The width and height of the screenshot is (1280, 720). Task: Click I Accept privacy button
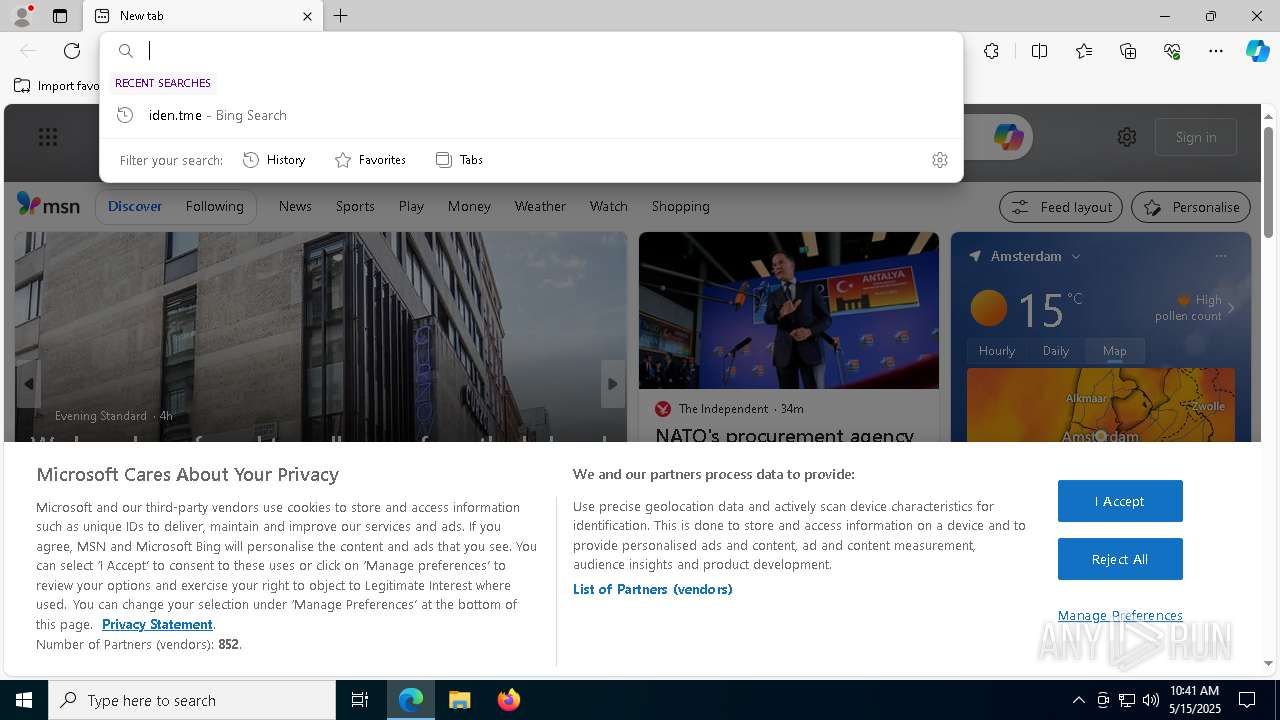click(x=1120, y=501)
